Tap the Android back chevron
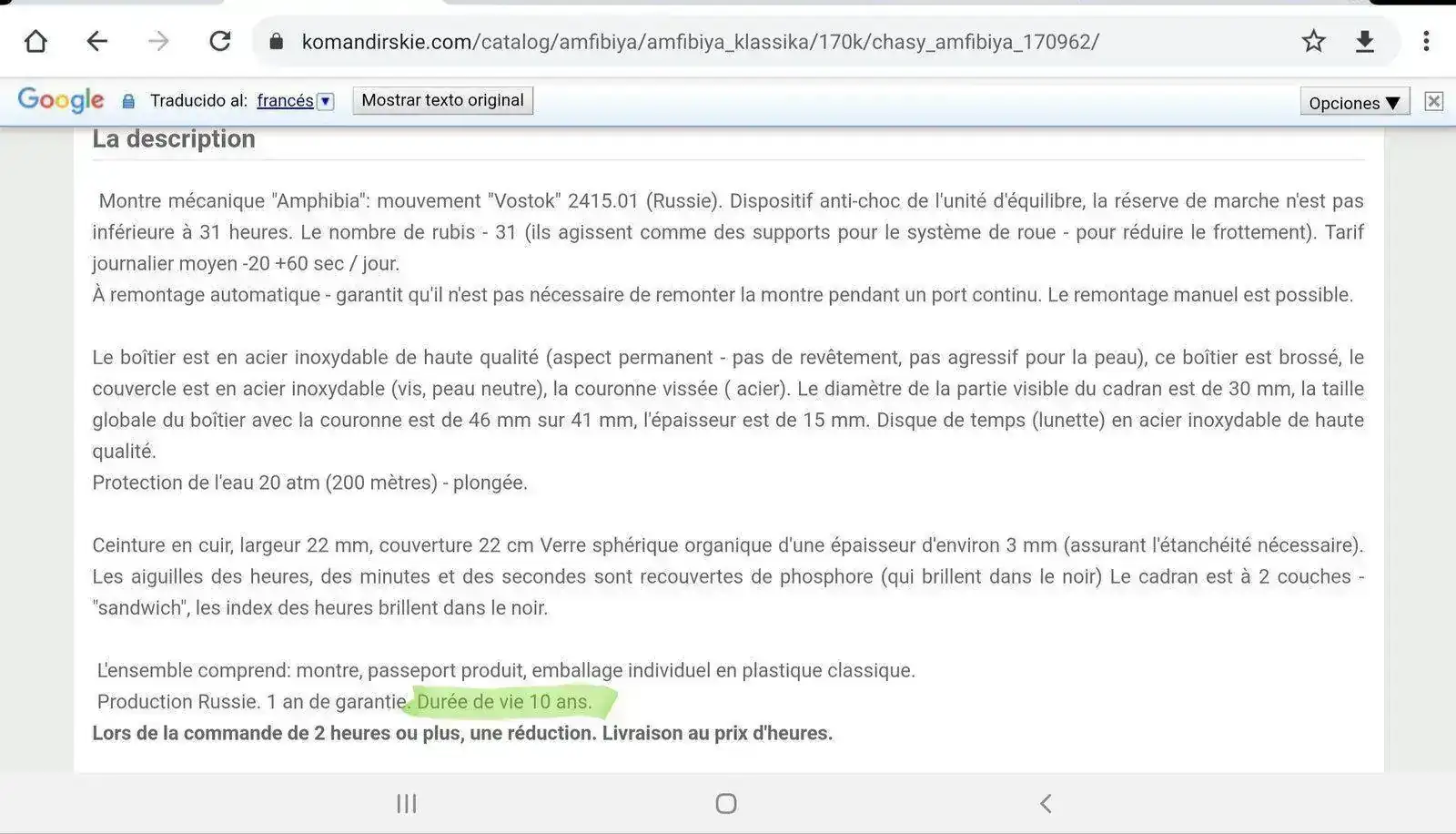The image size is (1456, 834). 1046,803
